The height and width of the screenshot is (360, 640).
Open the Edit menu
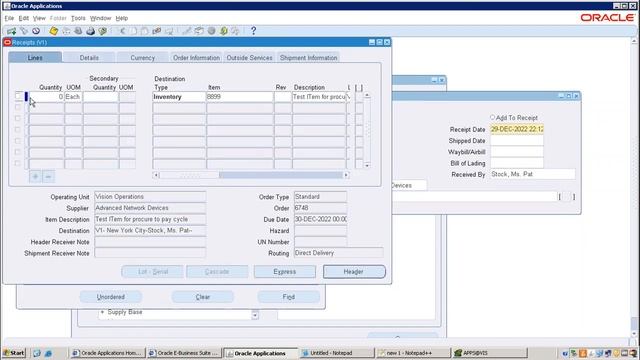click(x=24, y=18)
